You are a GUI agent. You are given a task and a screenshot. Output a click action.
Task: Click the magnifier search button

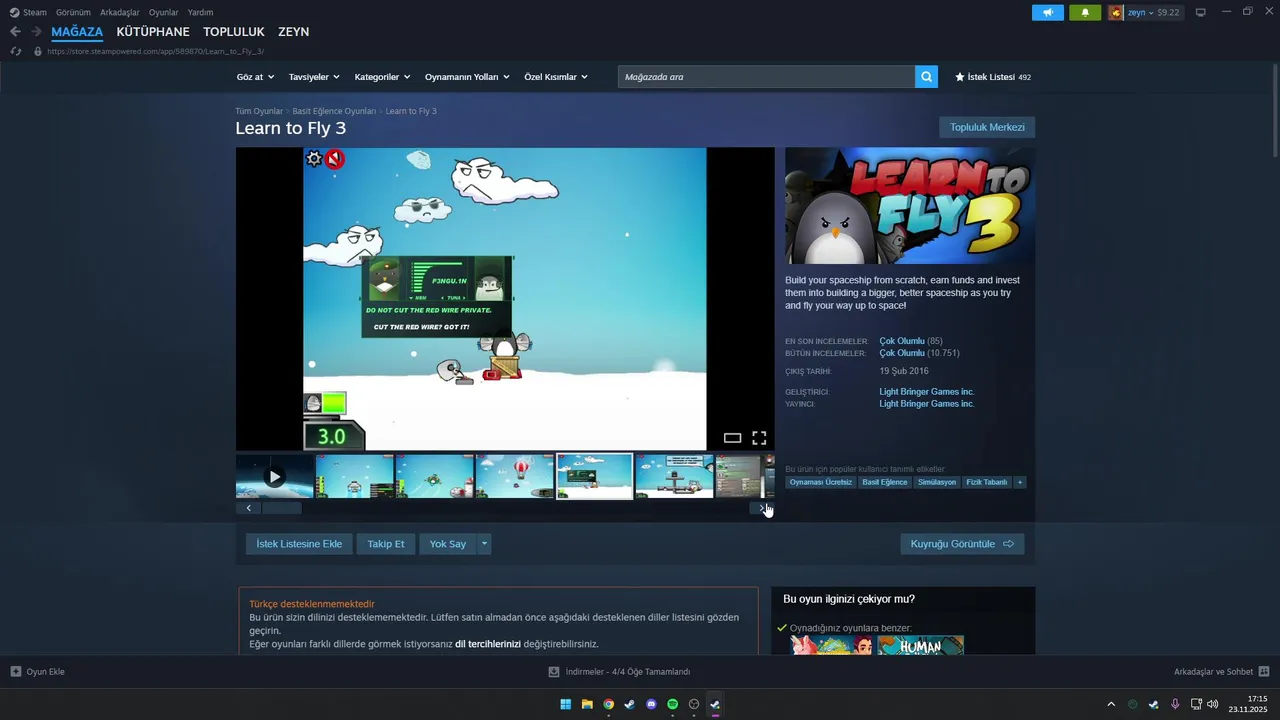pos(926,77)
